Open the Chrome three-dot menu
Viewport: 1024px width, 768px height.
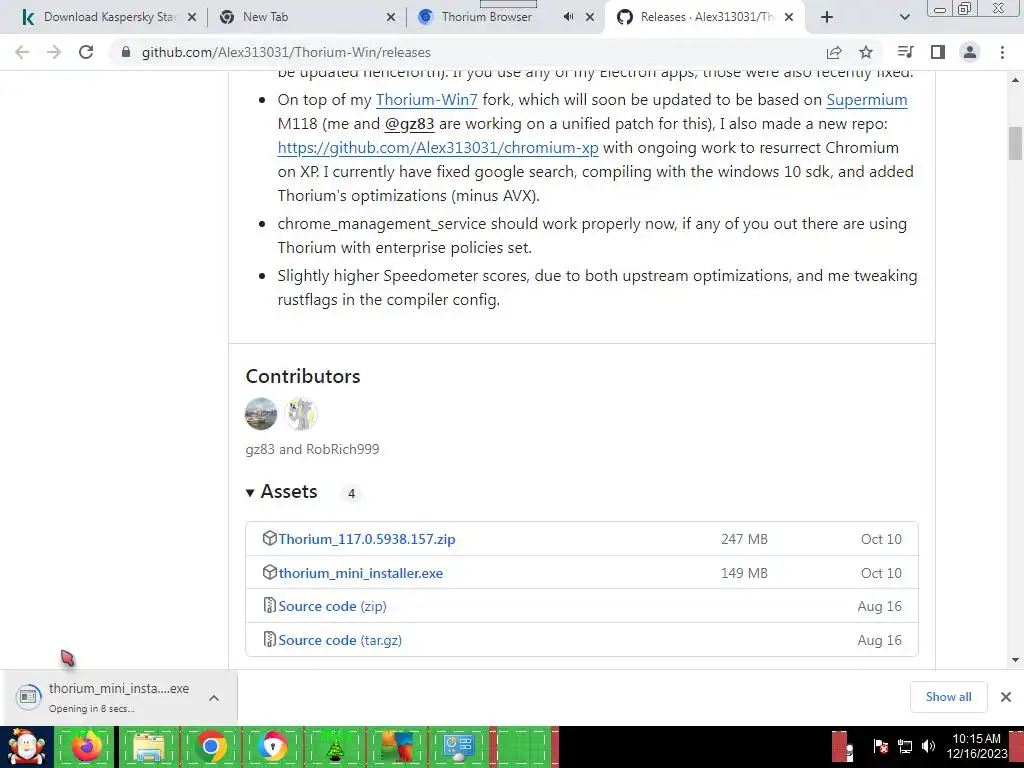[x=1002, y=52]
